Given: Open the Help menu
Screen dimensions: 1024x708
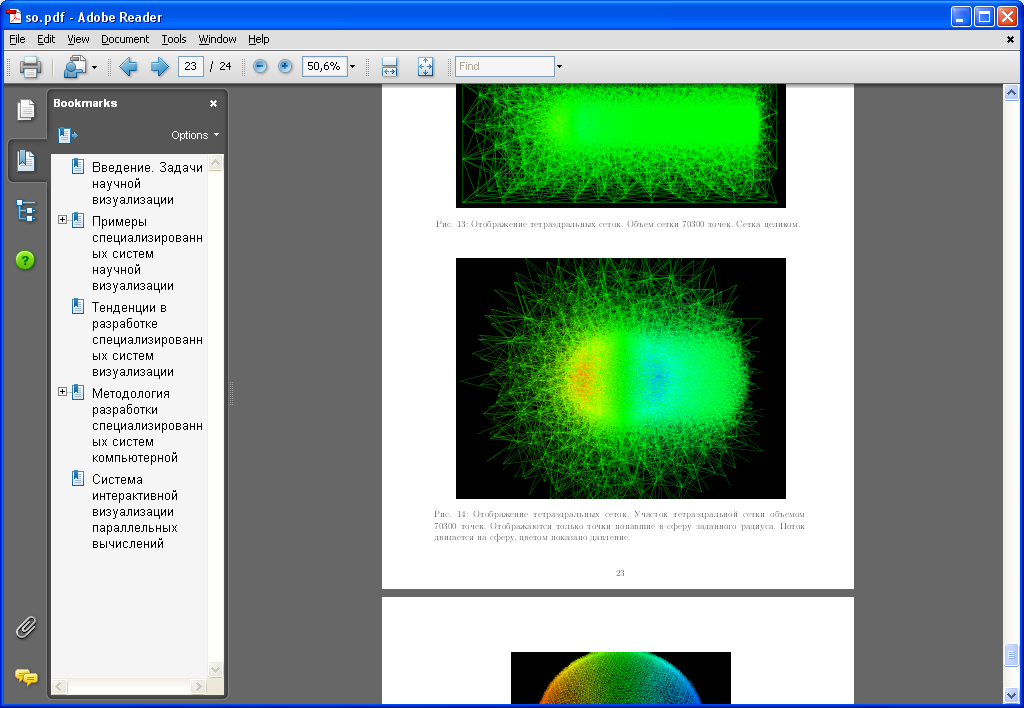Looking at the screenshot, I should (x=259, y=39).
